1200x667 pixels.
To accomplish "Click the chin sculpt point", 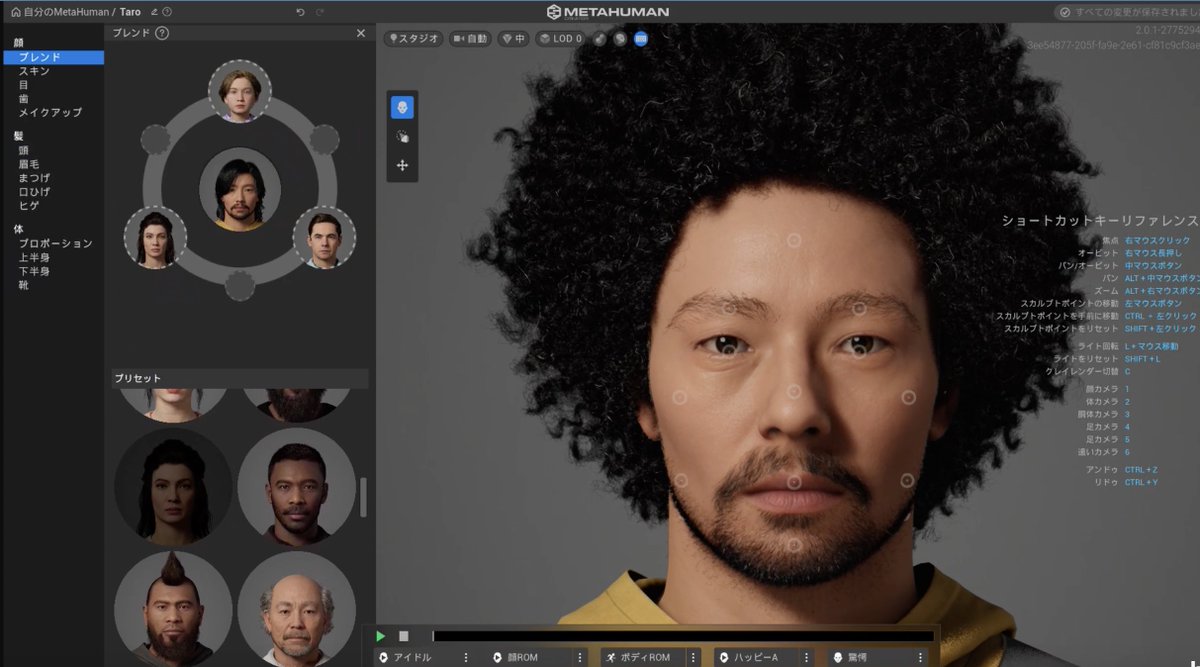I will [x=794, y=546].
